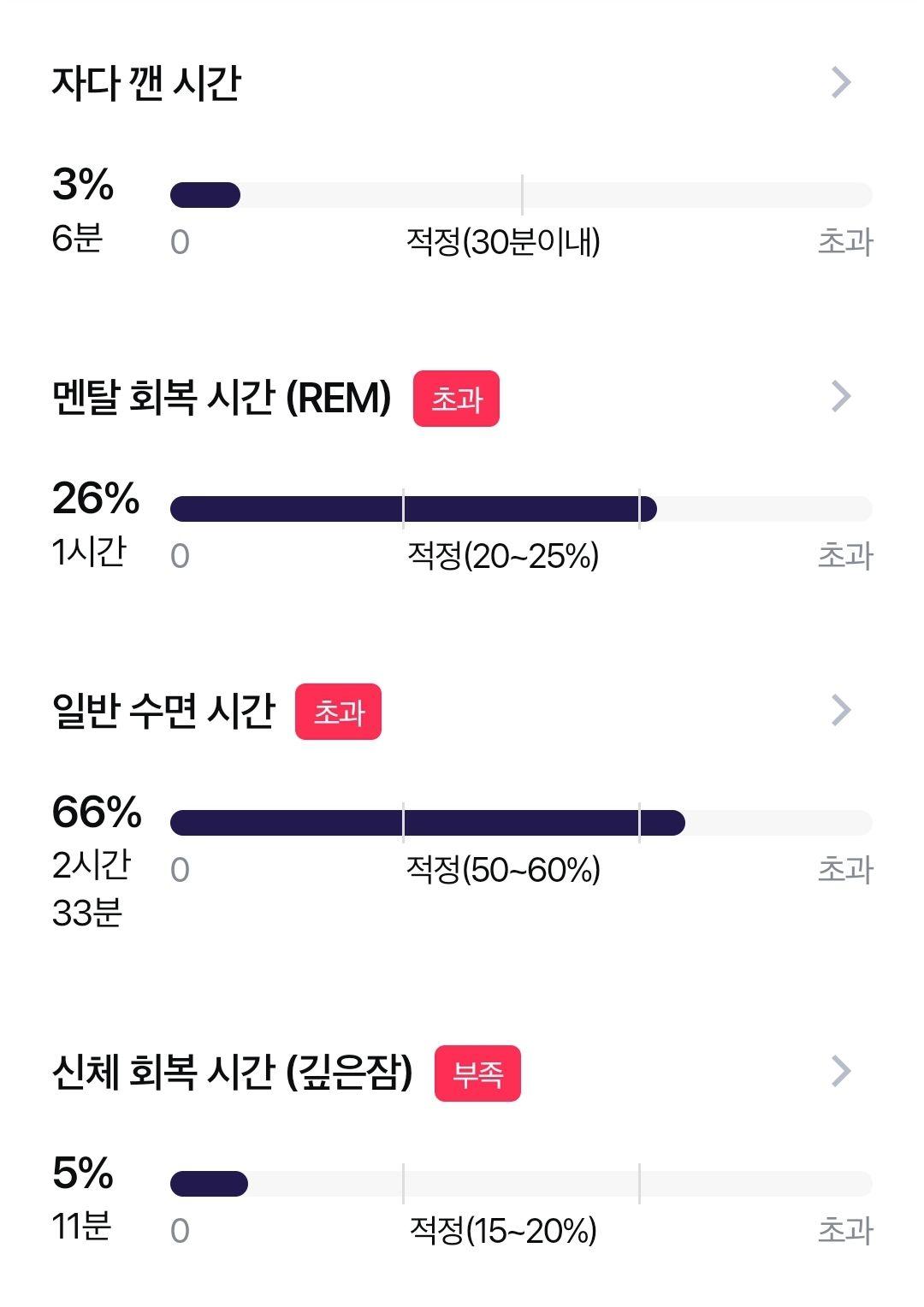The image size is (924, 1307).
Task: Open 일반 수면 시간 chevron arrow
Action: click(x=842, y=710)
